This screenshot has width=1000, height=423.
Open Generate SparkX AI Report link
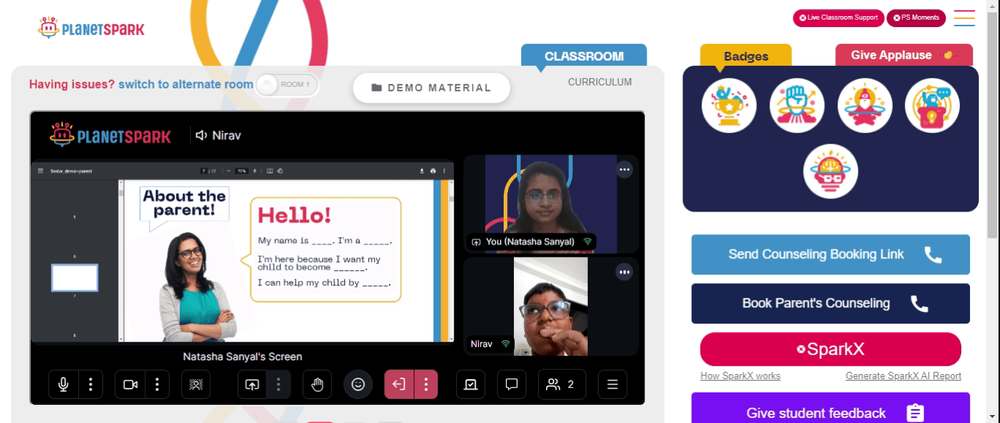903,376
